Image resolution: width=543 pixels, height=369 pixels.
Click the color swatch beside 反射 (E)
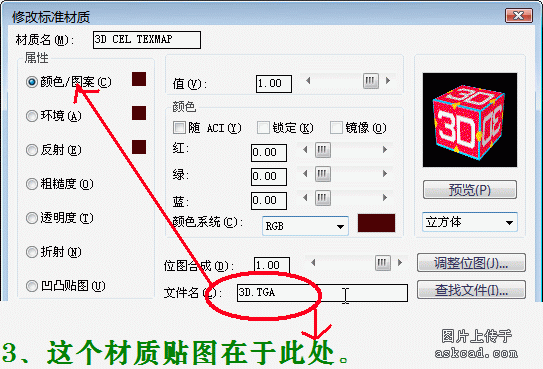point(139,147)
